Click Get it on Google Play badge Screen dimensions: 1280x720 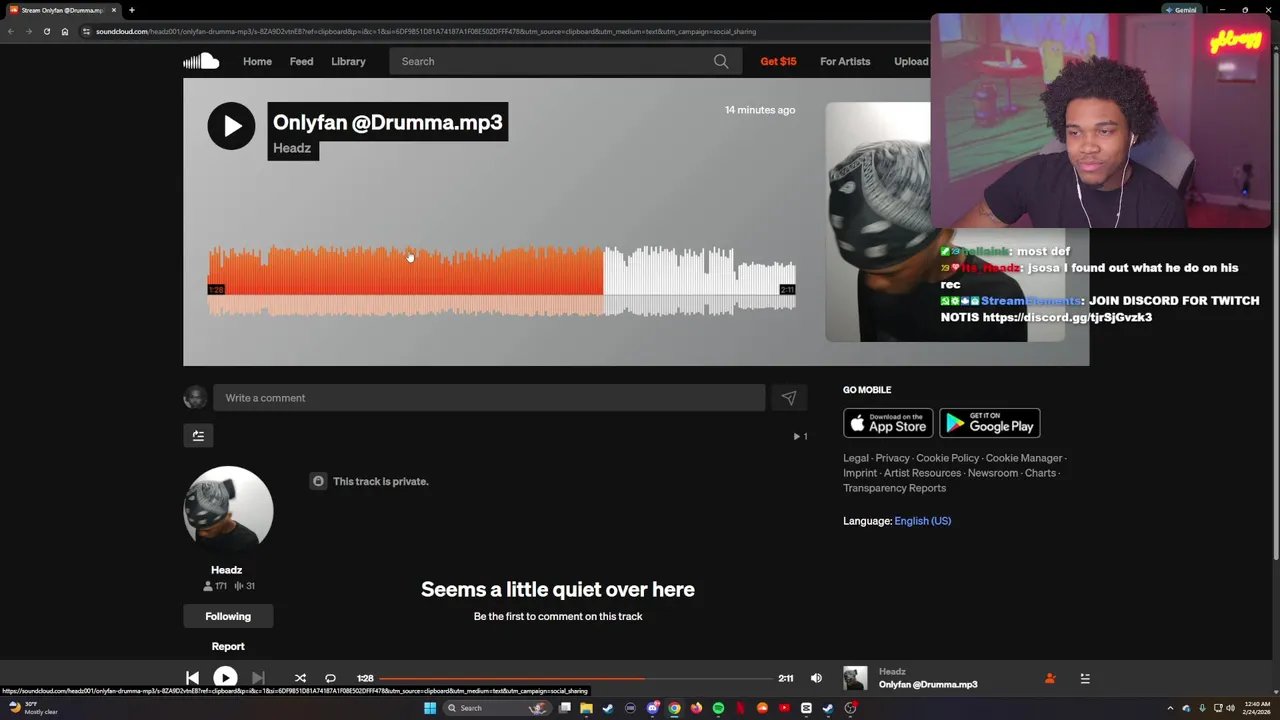990,423
